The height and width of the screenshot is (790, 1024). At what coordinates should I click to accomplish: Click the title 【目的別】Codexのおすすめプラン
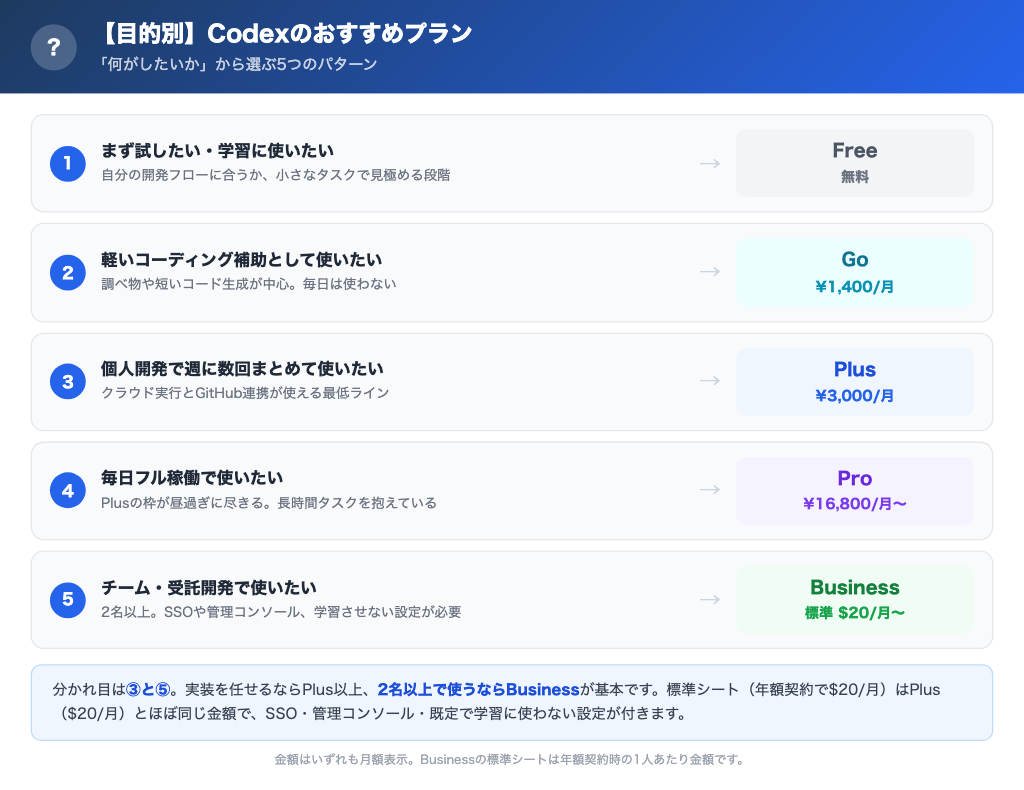pyautogui.click(x=285, y=33)
